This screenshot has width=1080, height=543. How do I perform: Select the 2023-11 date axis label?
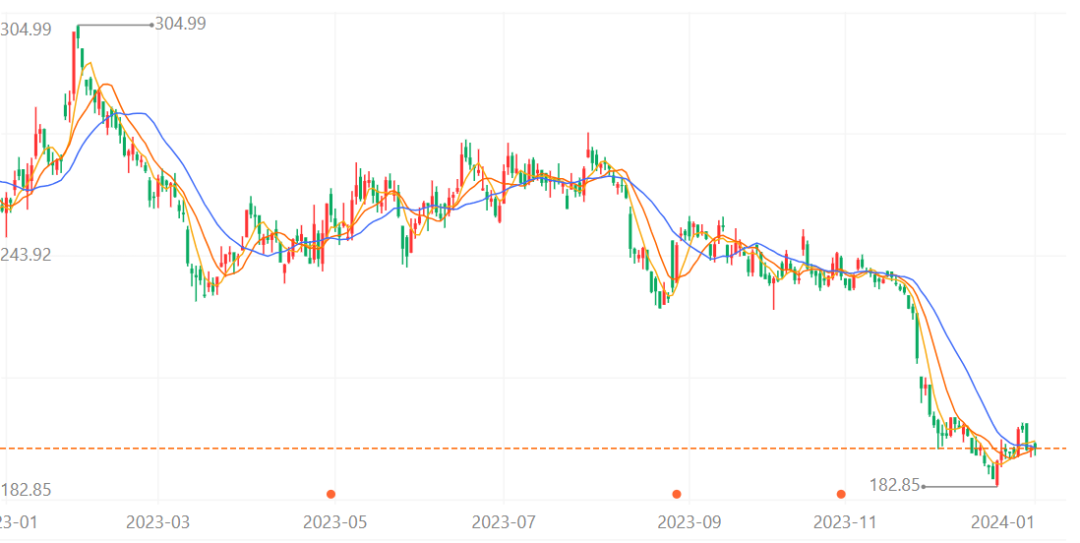coord(846,521)
